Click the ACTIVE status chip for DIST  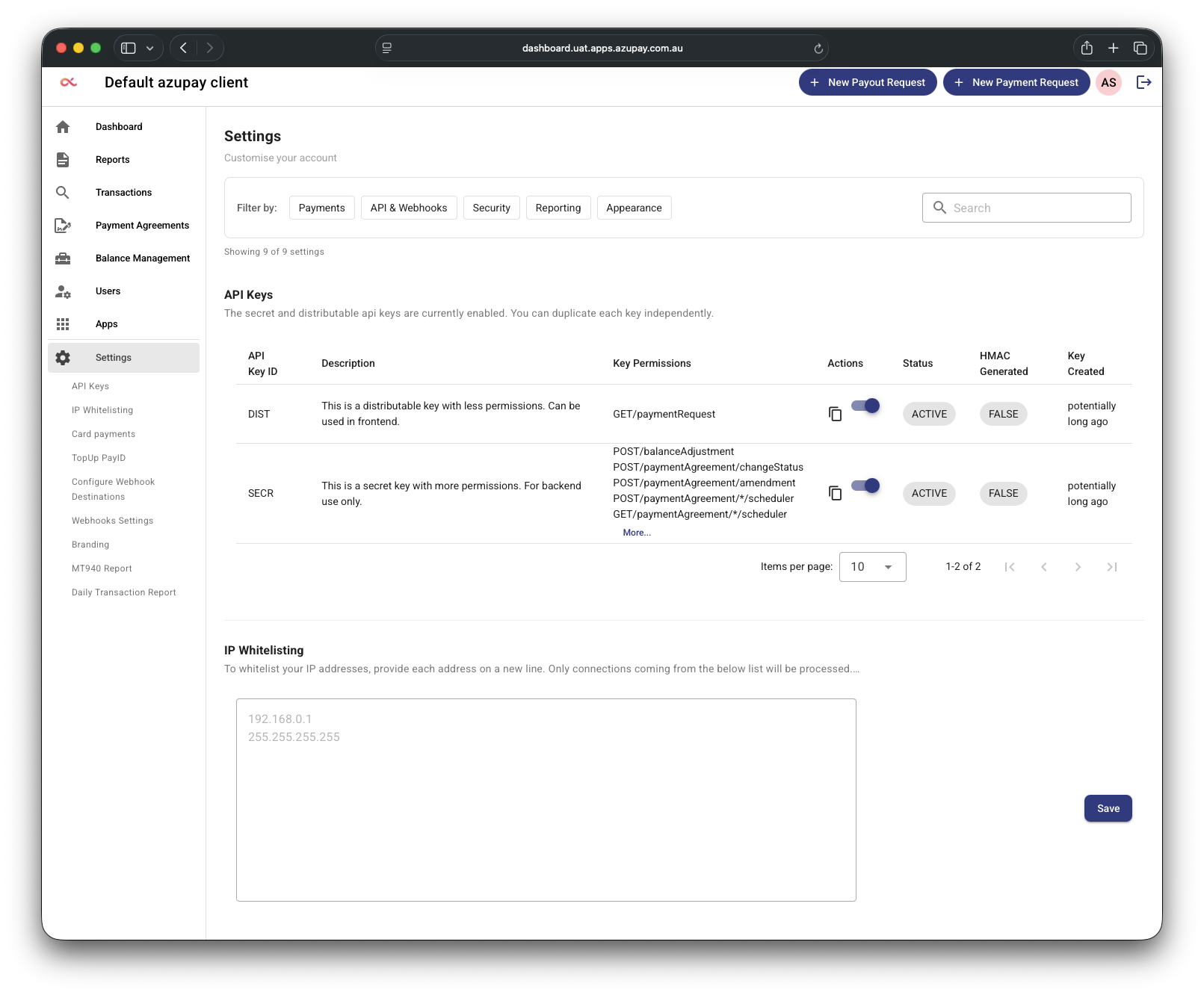click(929, 414)
